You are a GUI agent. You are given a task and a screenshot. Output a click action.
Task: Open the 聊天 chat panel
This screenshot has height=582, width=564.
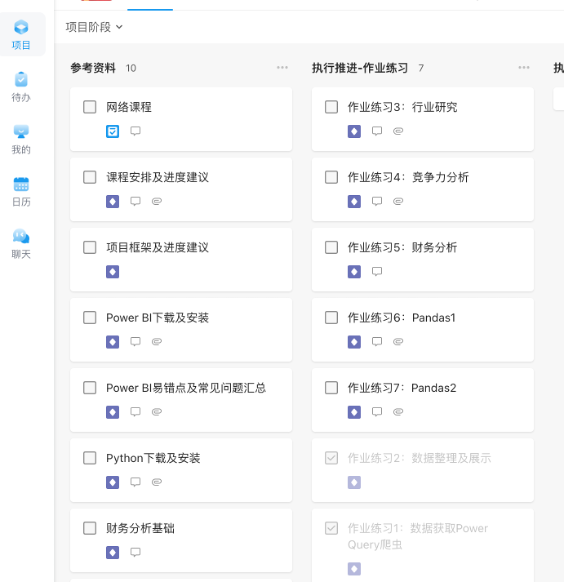[x=21, y=244]
